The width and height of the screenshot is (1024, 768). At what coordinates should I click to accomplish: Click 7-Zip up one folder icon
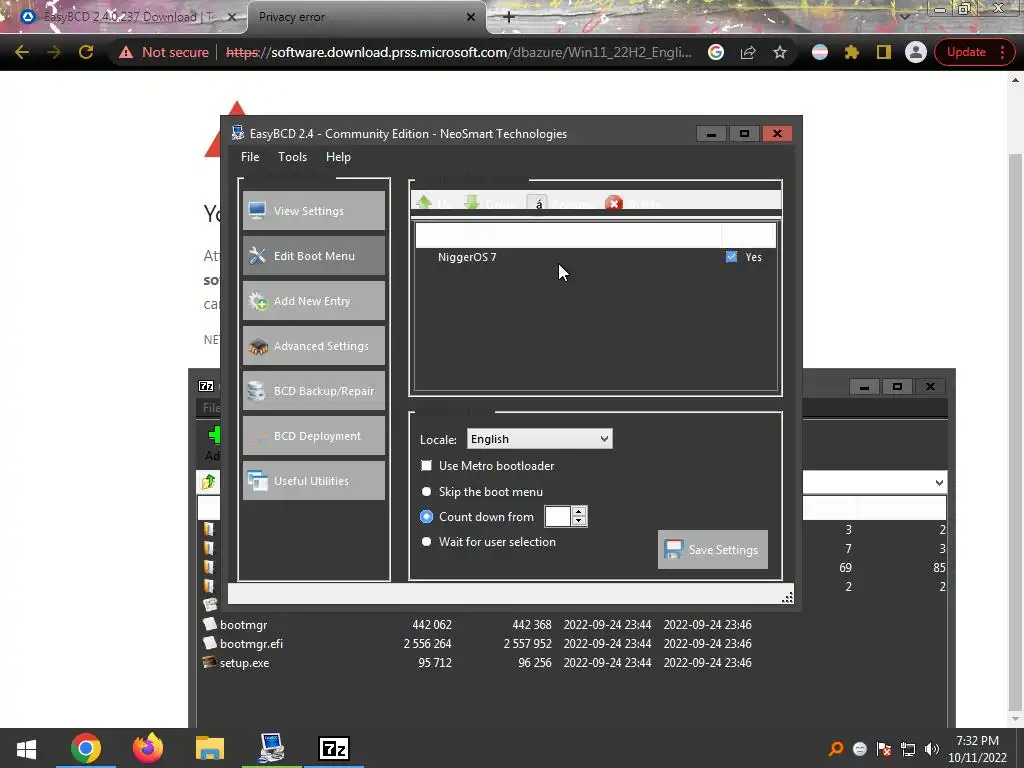208,482
